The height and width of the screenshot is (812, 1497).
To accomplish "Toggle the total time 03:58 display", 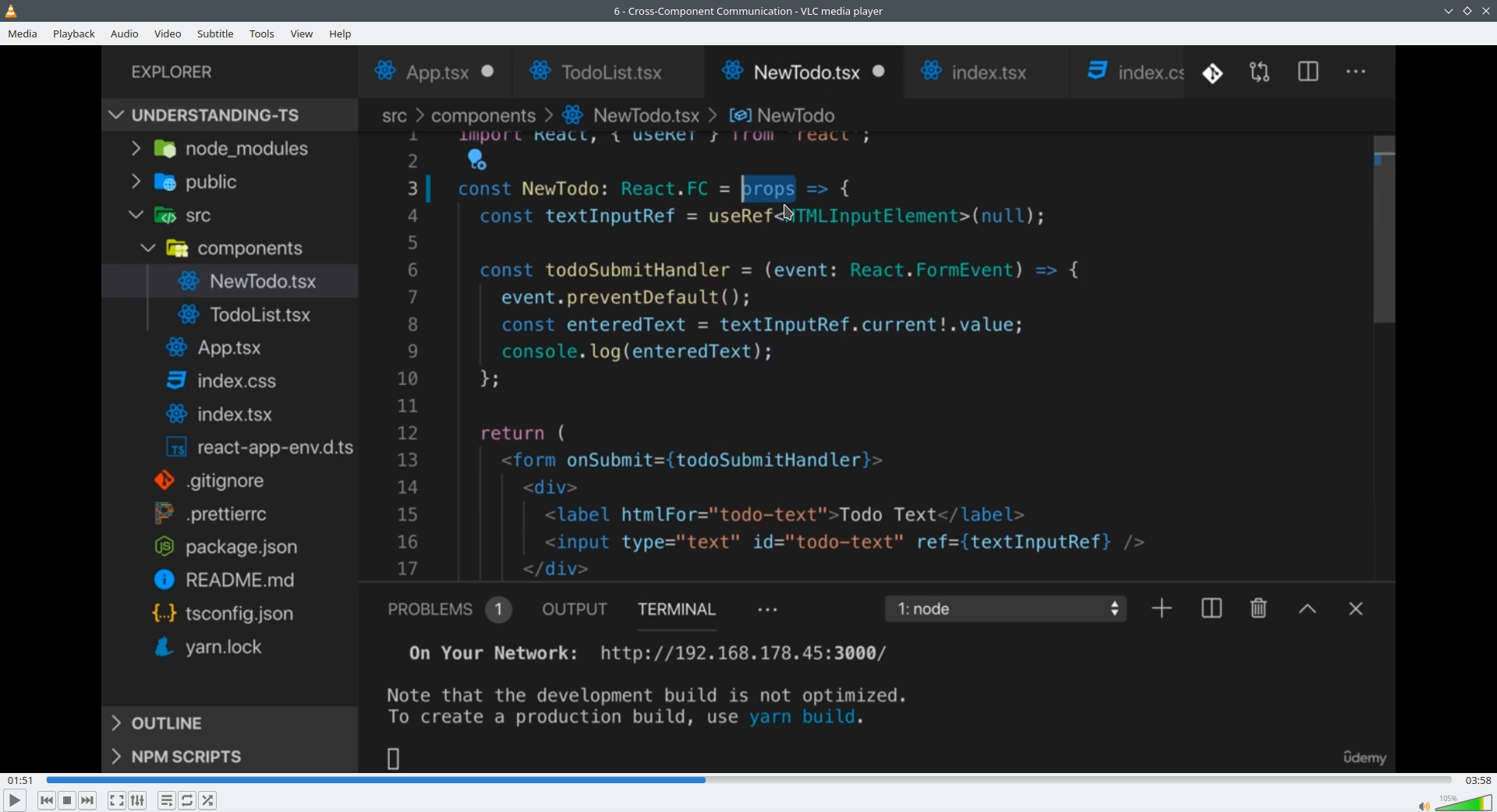I will pyautogui.click(x=1478, y=780).
